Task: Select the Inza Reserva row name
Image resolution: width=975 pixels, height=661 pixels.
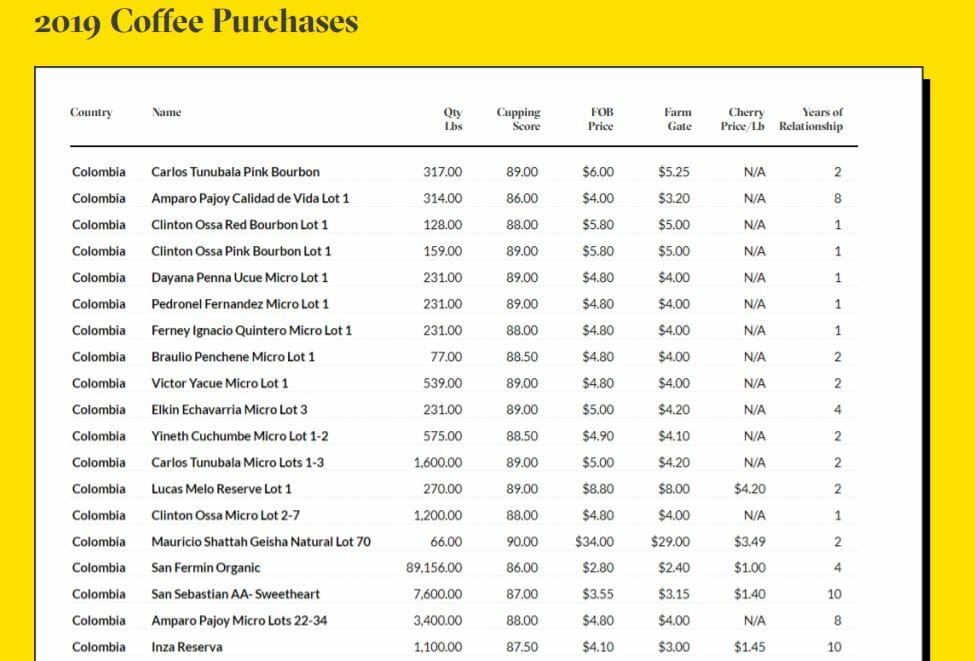Action: 186,647
